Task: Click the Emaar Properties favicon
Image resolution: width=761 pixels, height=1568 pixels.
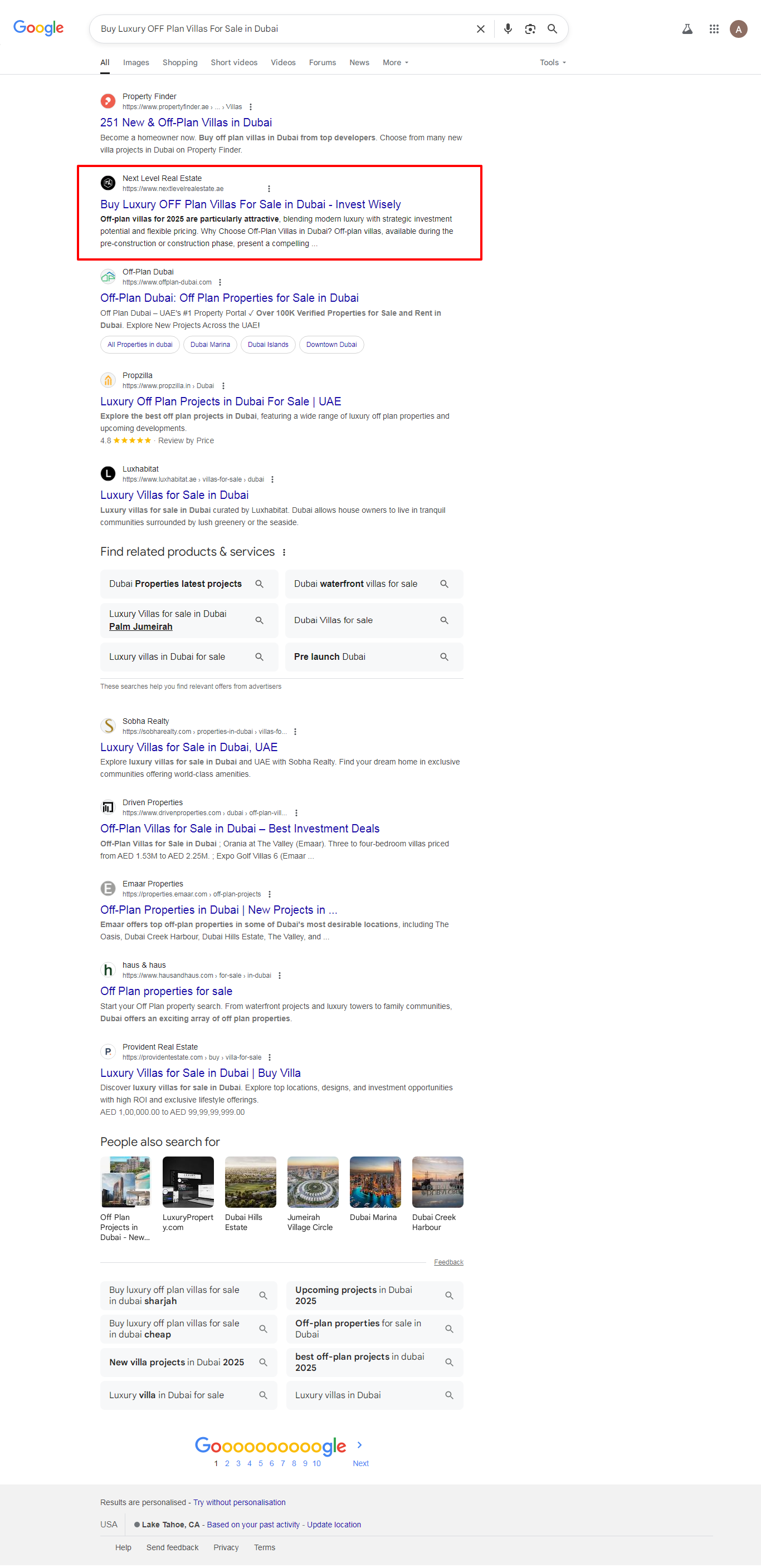Action: click(108, 889)
